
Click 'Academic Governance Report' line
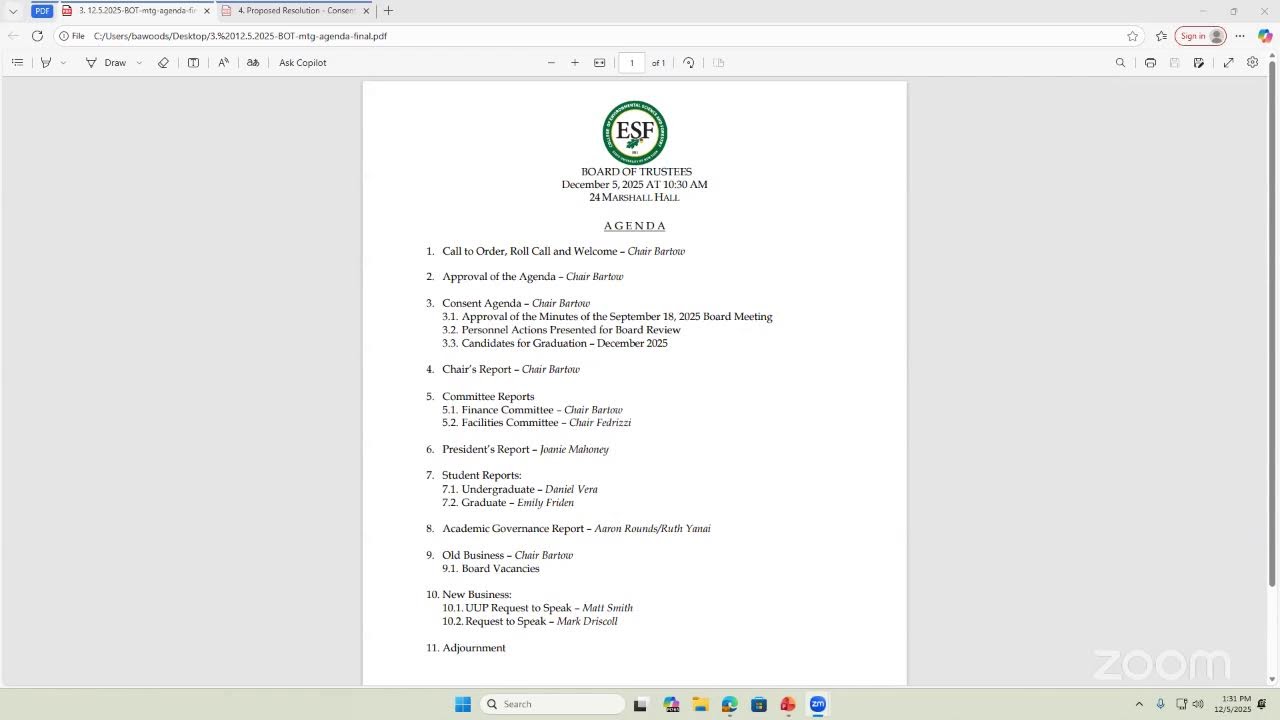pyautogui.click(x=576, y=529)
